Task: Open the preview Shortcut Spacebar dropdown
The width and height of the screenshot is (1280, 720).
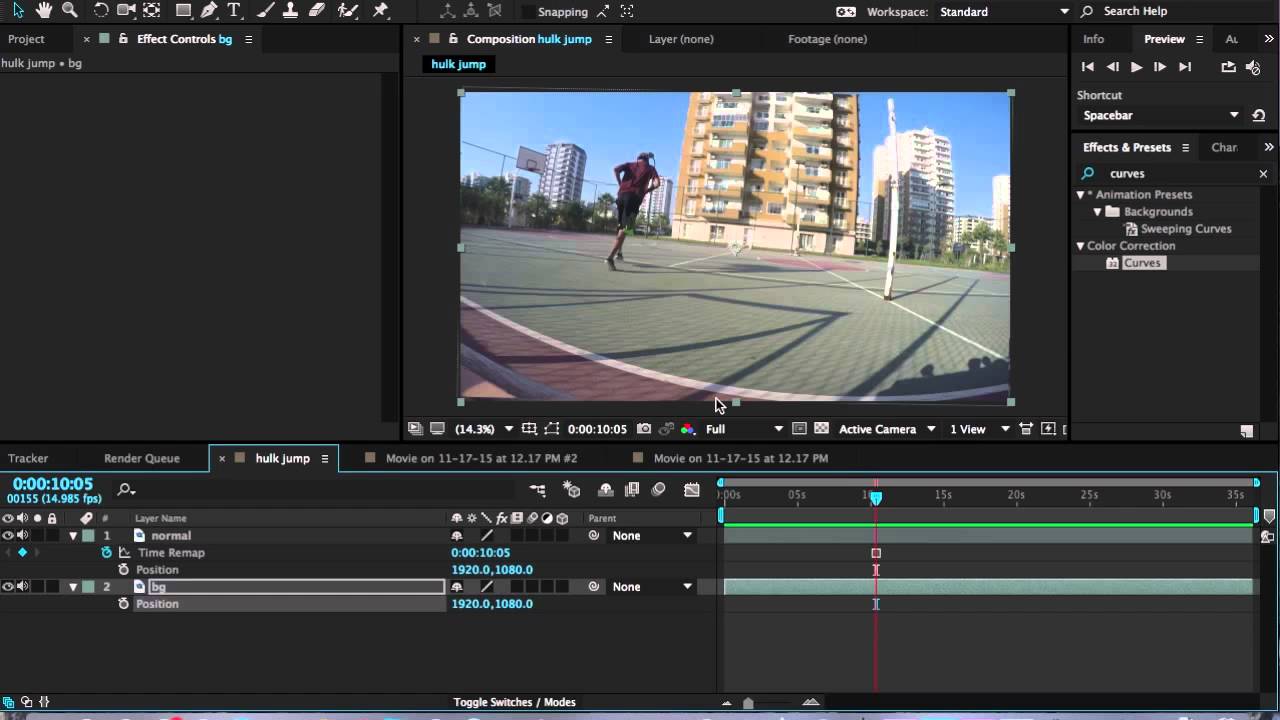Action: [1161, 116]
